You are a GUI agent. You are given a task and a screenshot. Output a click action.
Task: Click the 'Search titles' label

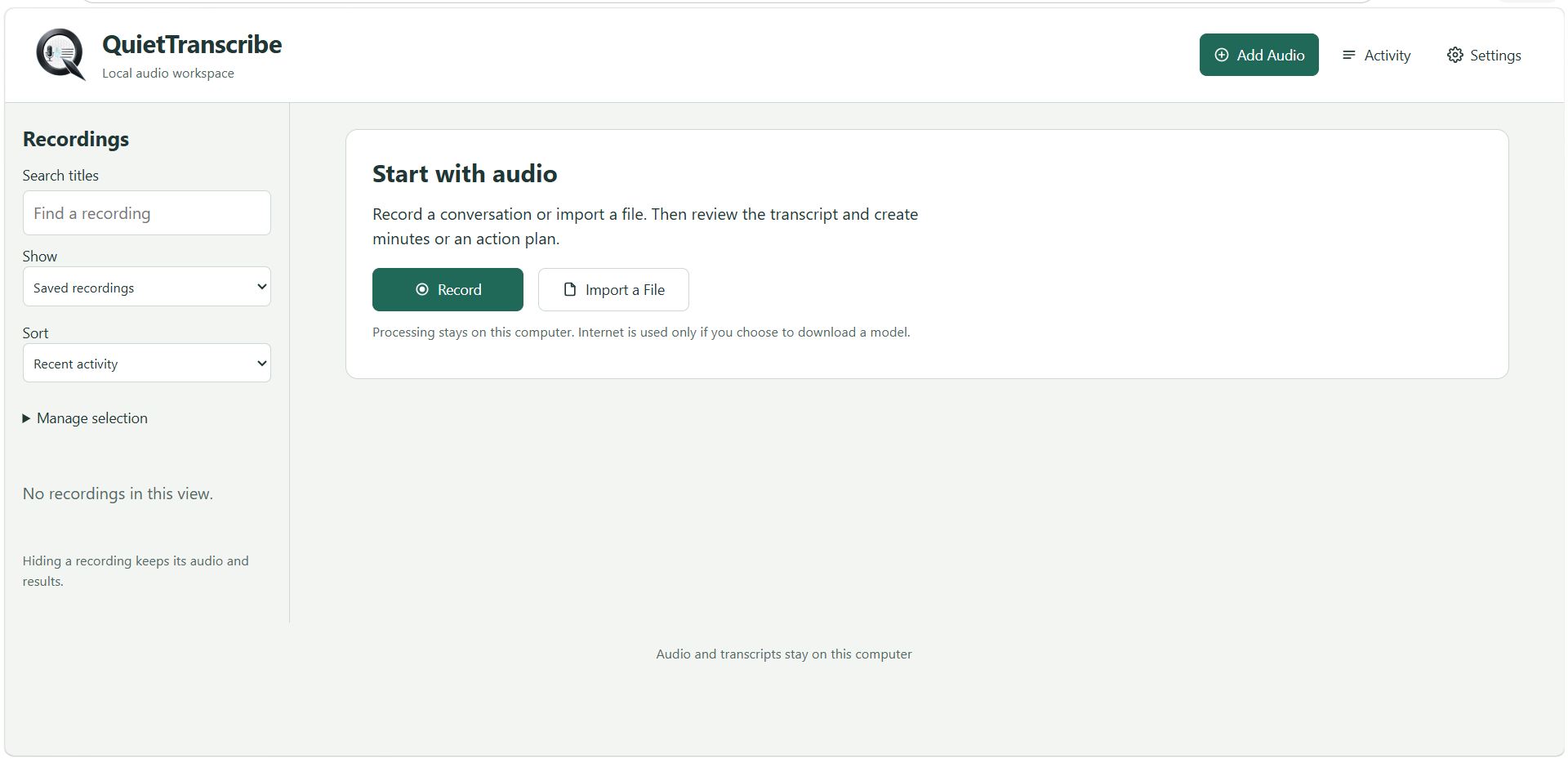pos(60,176)
